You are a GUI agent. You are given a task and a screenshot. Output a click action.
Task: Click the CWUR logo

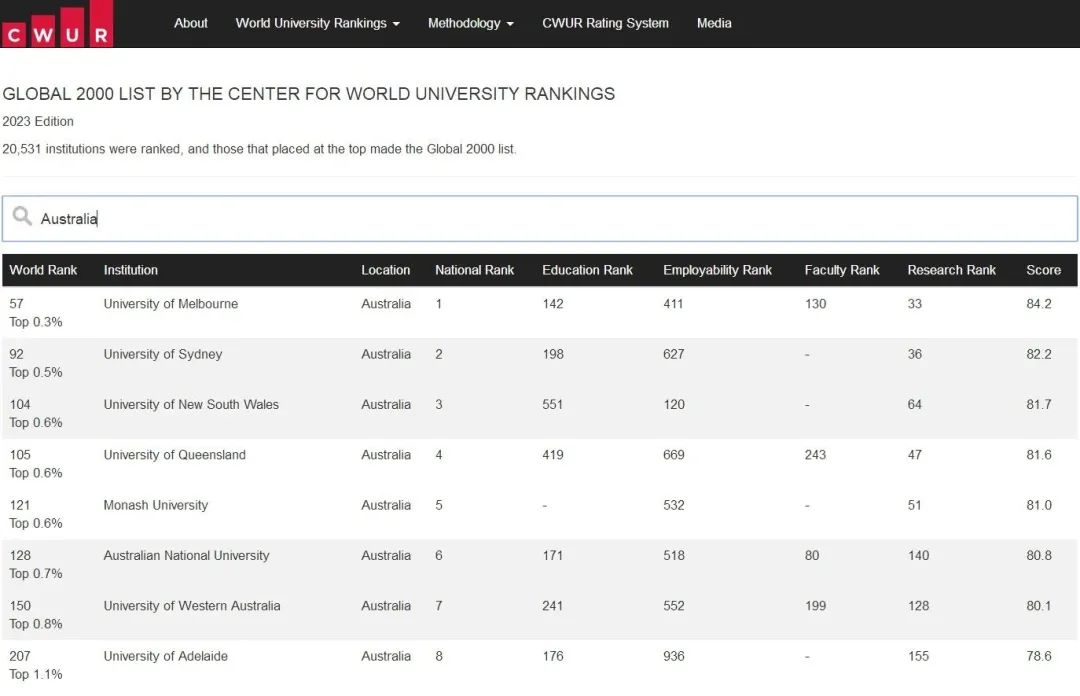click(x=57, y=24)
